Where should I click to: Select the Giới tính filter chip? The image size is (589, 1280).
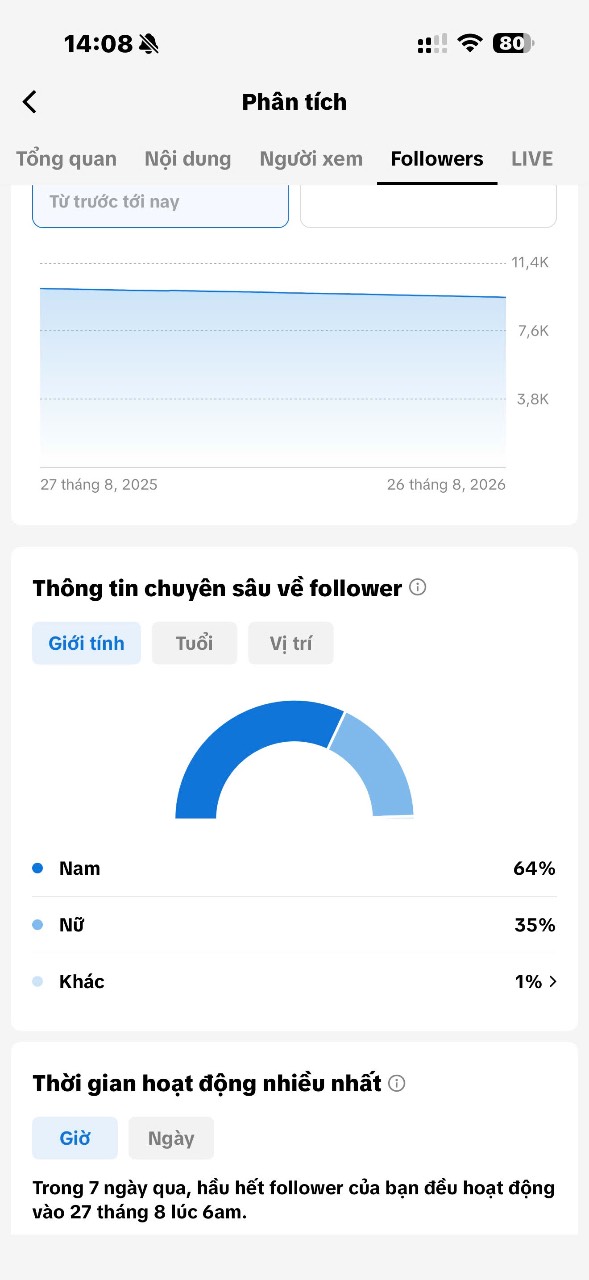(x=87, y=643)
